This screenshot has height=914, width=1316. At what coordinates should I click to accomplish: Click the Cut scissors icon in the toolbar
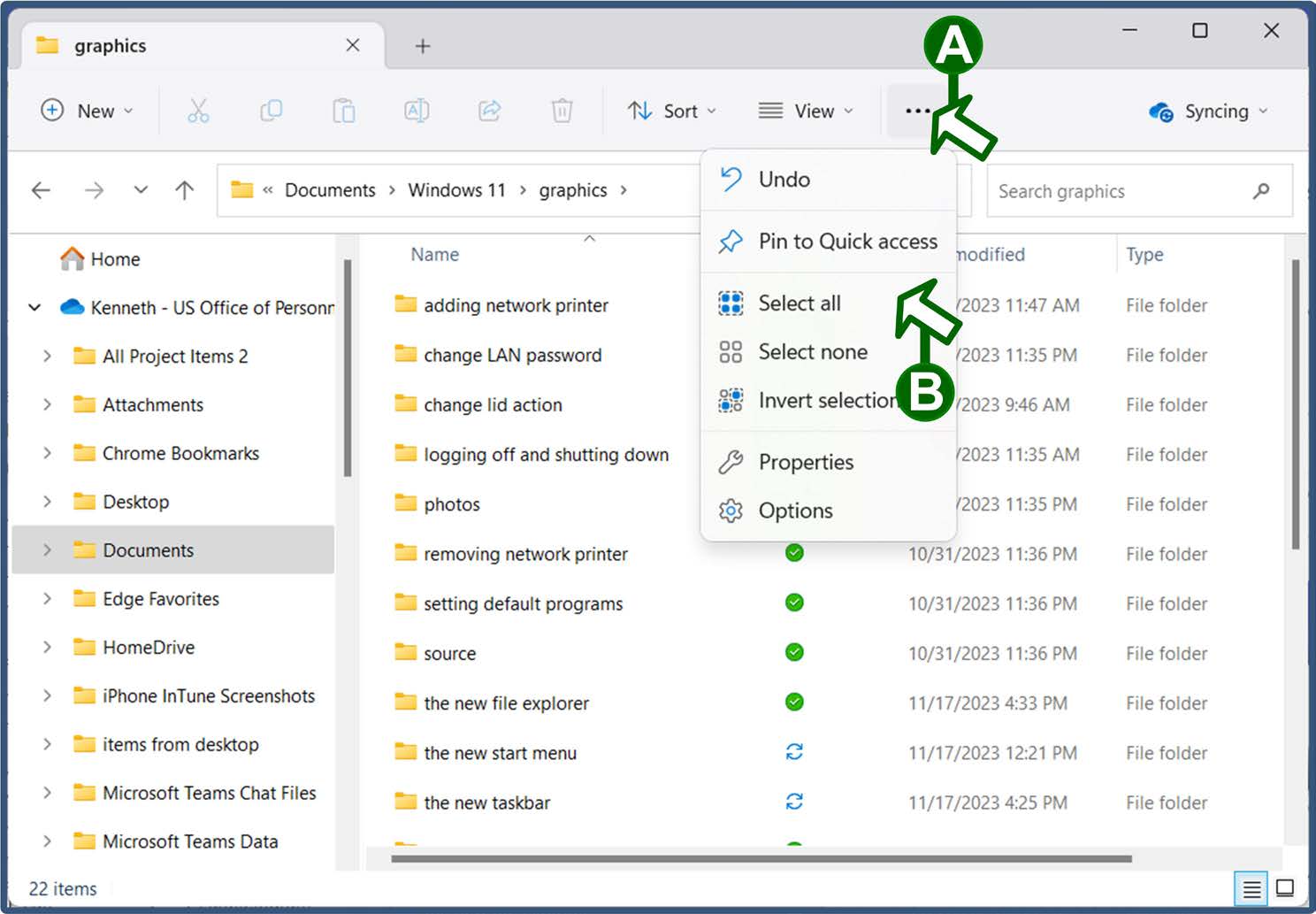[x=198, y=111]
